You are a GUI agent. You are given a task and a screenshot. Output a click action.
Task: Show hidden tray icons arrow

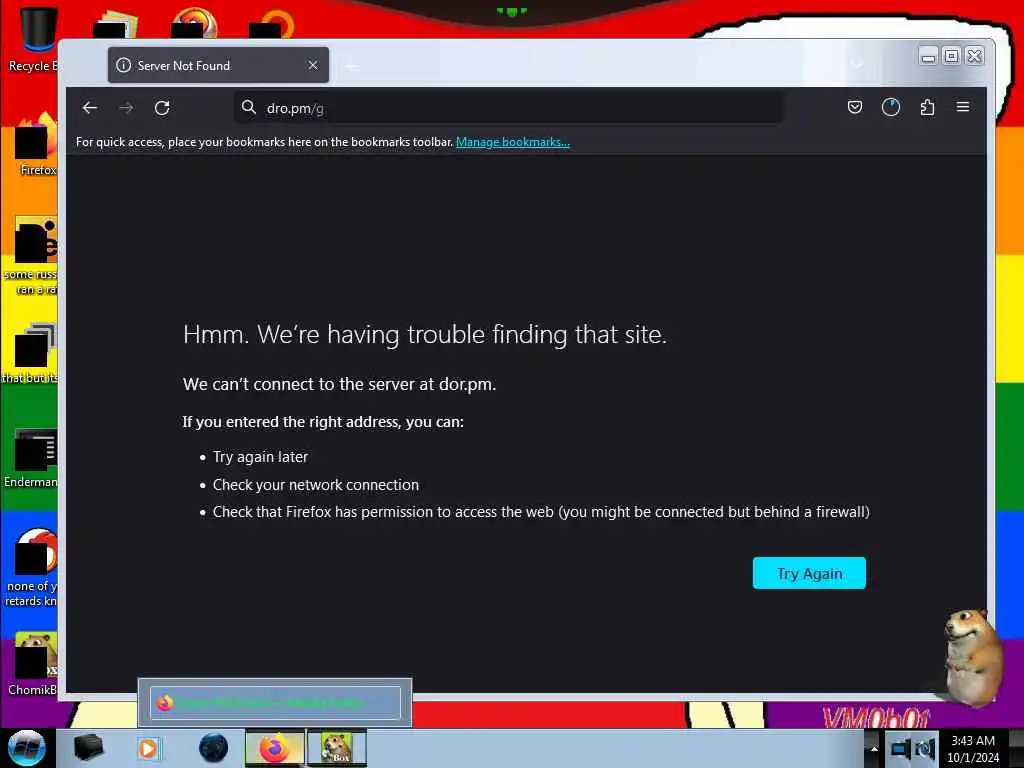(x=874, y=748)
